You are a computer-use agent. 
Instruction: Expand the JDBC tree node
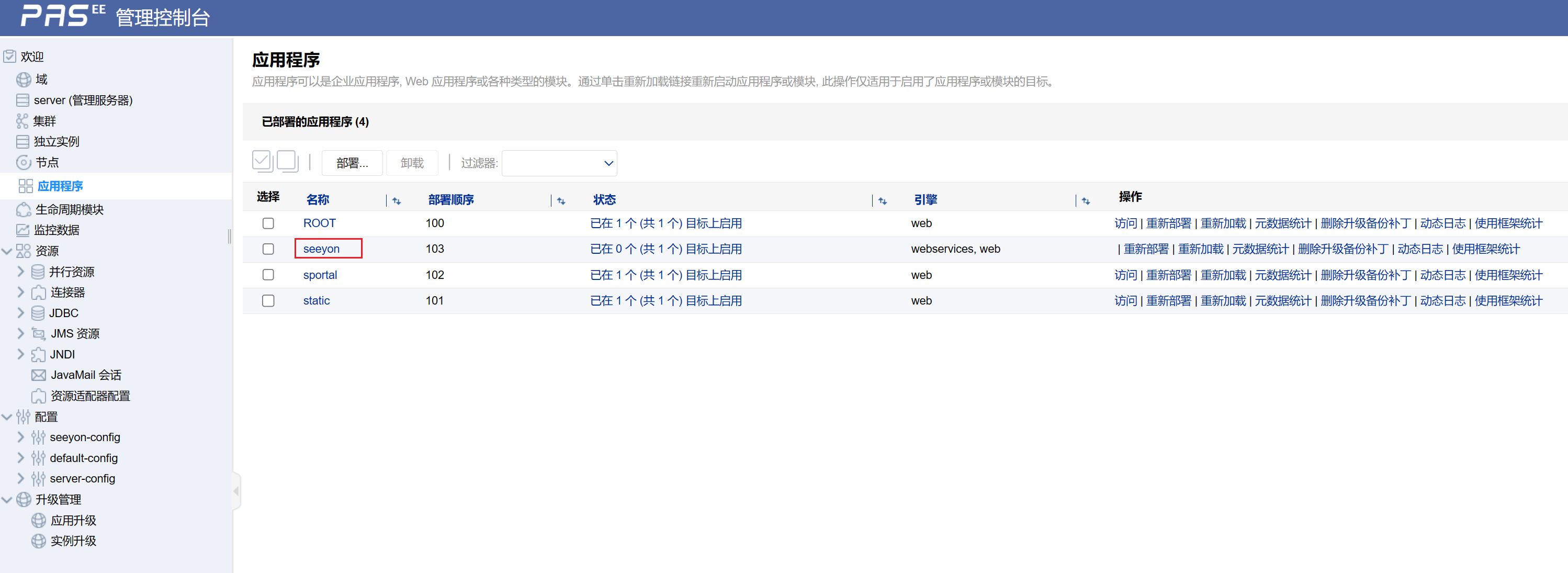[21, 312]
